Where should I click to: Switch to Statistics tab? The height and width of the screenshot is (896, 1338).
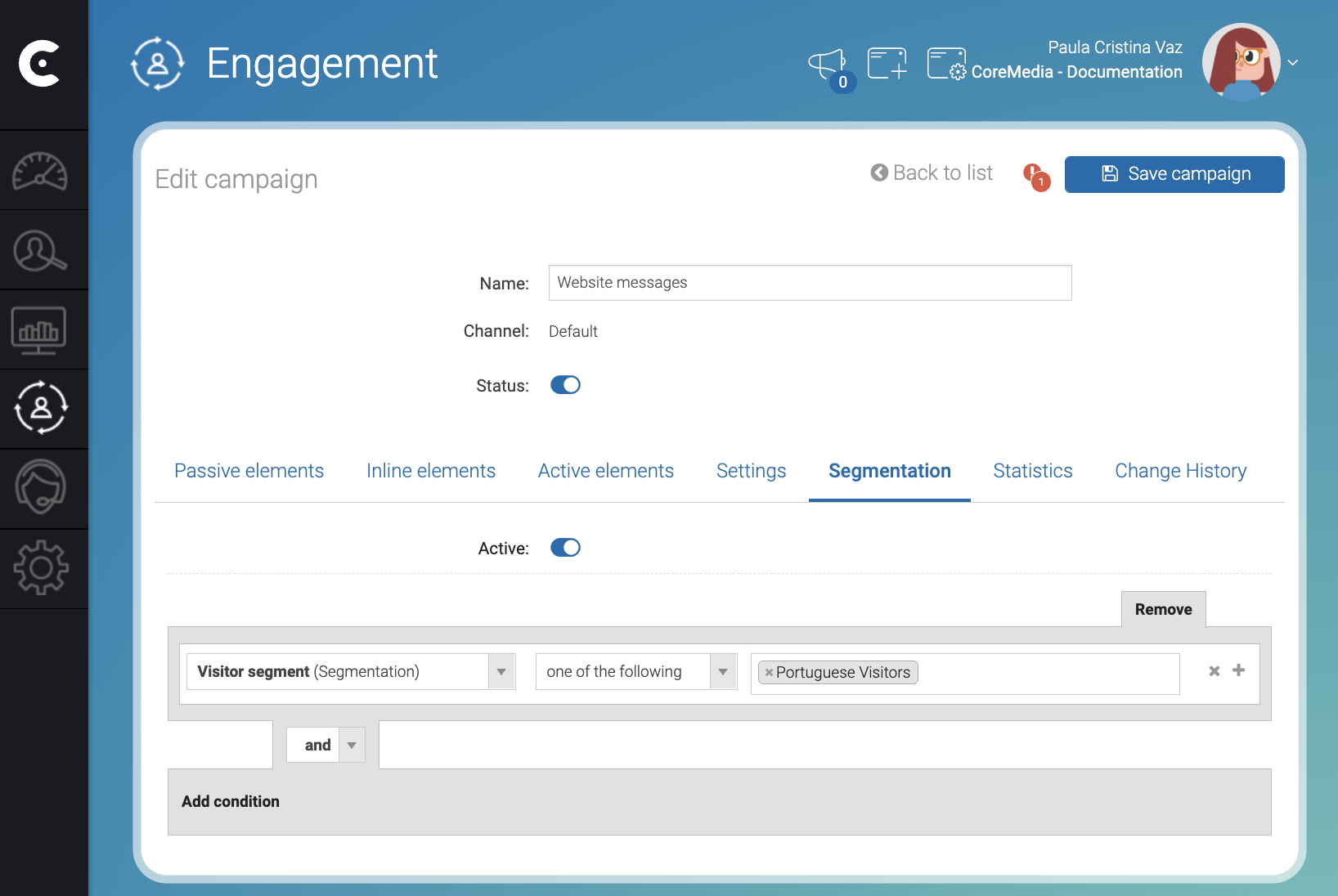(1033, 471)
